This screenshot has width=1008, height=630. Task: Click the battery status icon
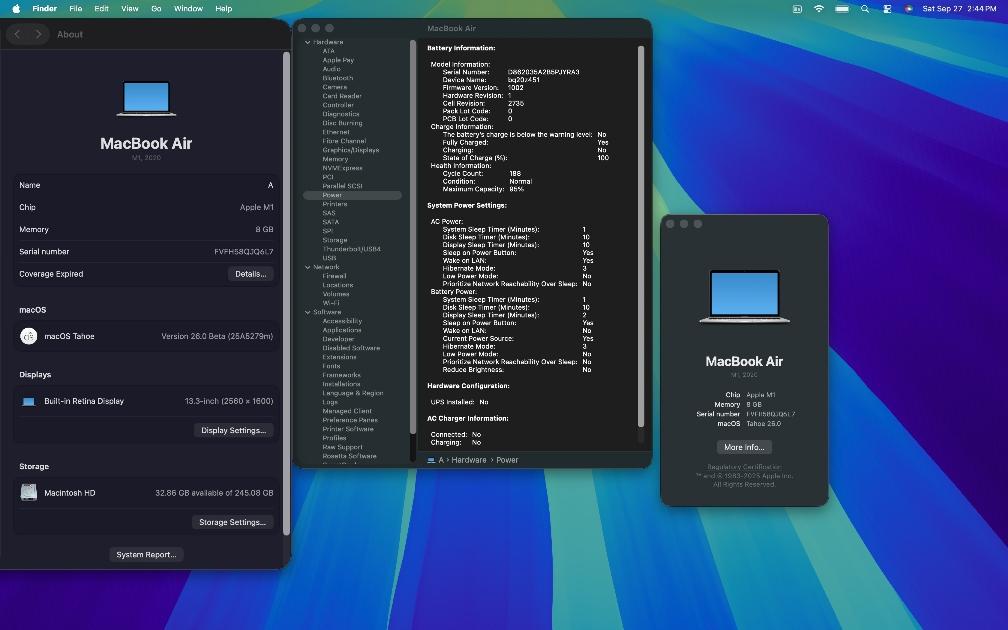(842, 8)
